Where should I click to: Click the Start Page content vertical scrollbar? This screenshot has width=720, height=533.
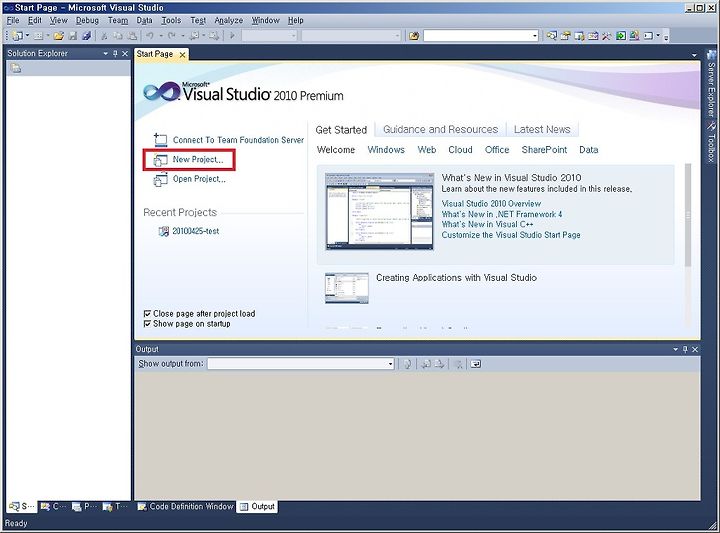click(x=687, y=215)
